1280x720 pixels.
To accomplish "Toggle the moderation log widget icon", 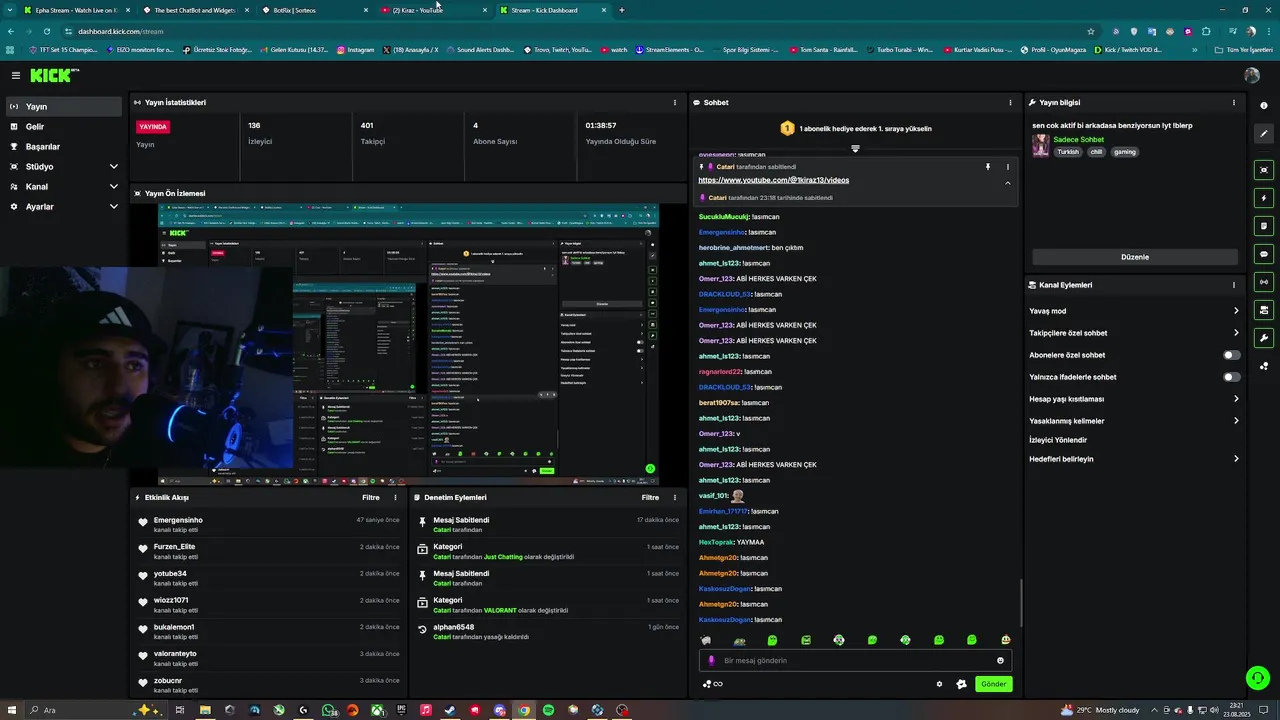I will [x=1264, y=226].
